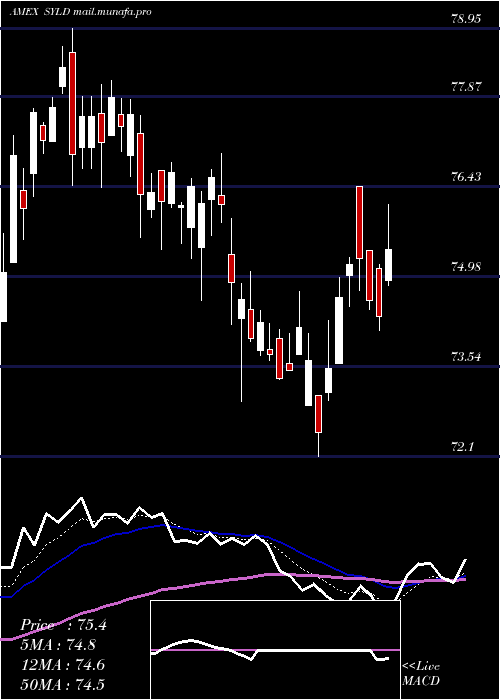The image size is (500, 700).
Task: Click inside the Live MACD inset chart
Action: click(x=275, y=650)
